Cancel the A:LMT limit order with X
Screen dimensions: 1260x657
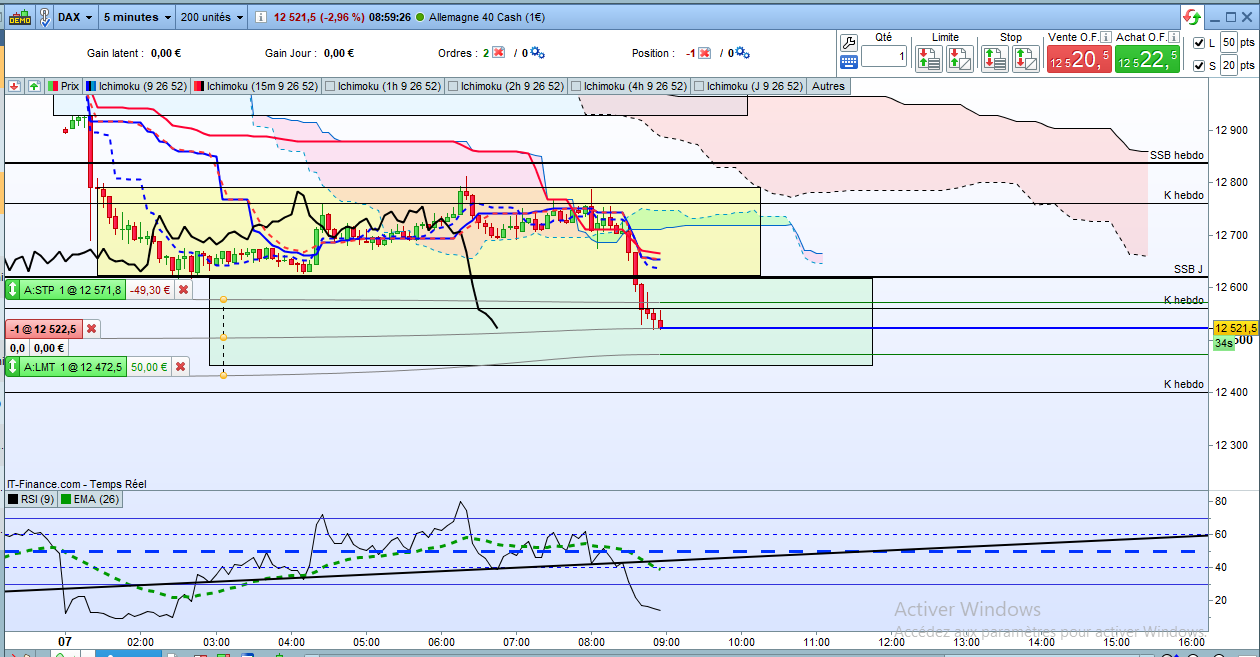(180, 367)
